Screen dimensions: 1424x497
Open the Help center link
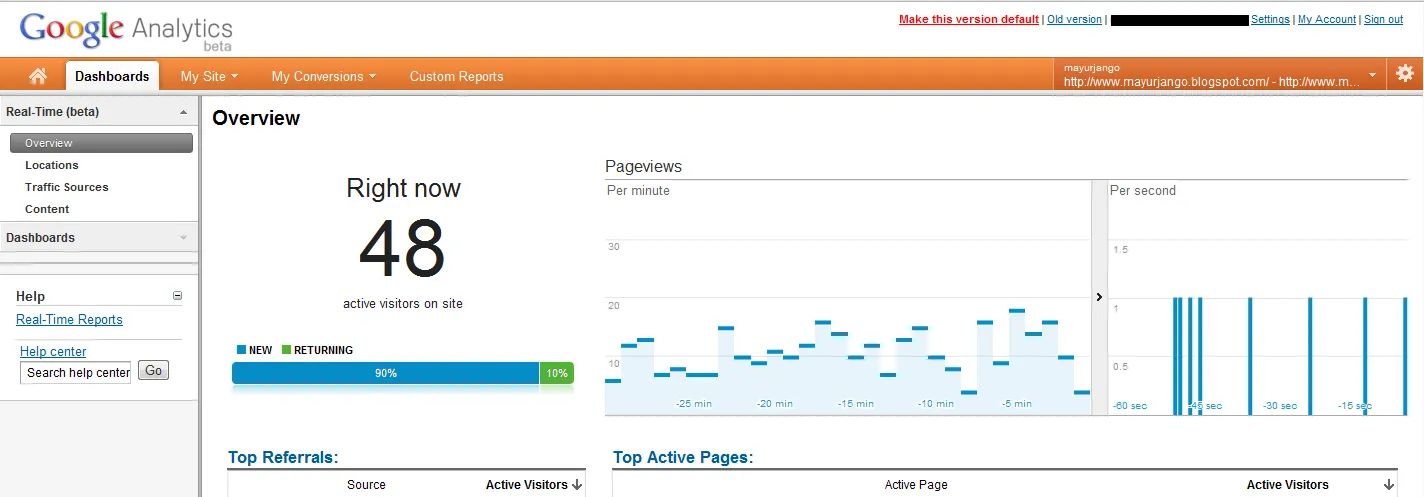pos(53,352)
